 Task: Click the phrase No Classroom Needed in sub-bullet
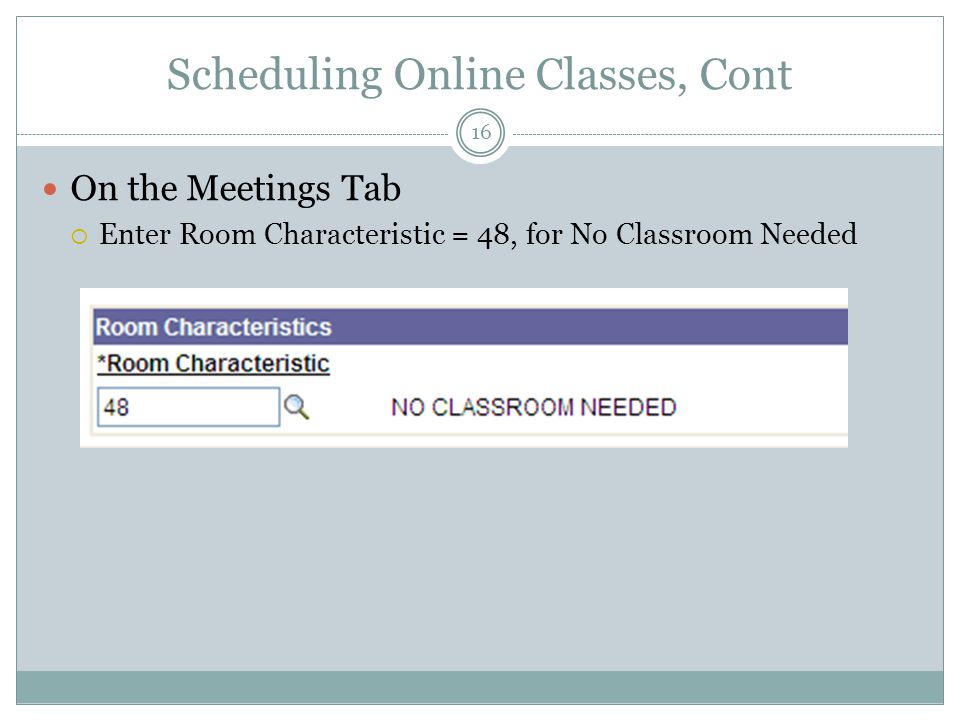[713, 234]
